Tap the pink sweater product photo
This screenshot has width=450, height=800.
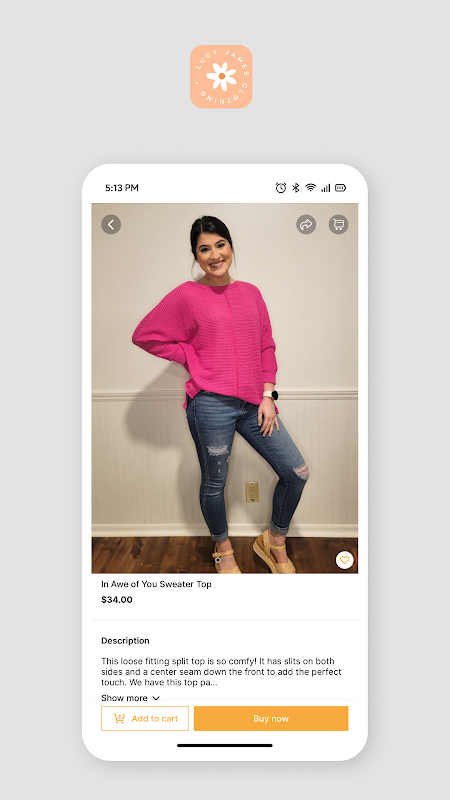pyautogui.click(x=224, y=388)
